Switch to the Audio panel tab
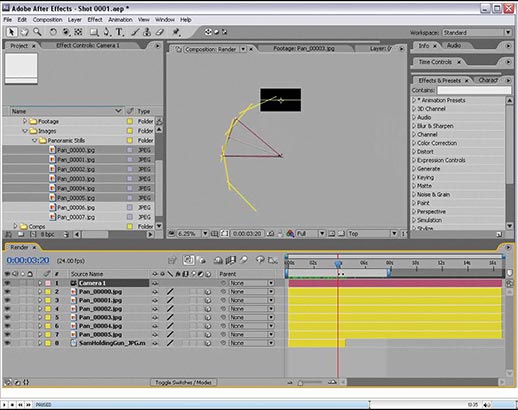Screen dimensions: 518x410 (454, 45)
